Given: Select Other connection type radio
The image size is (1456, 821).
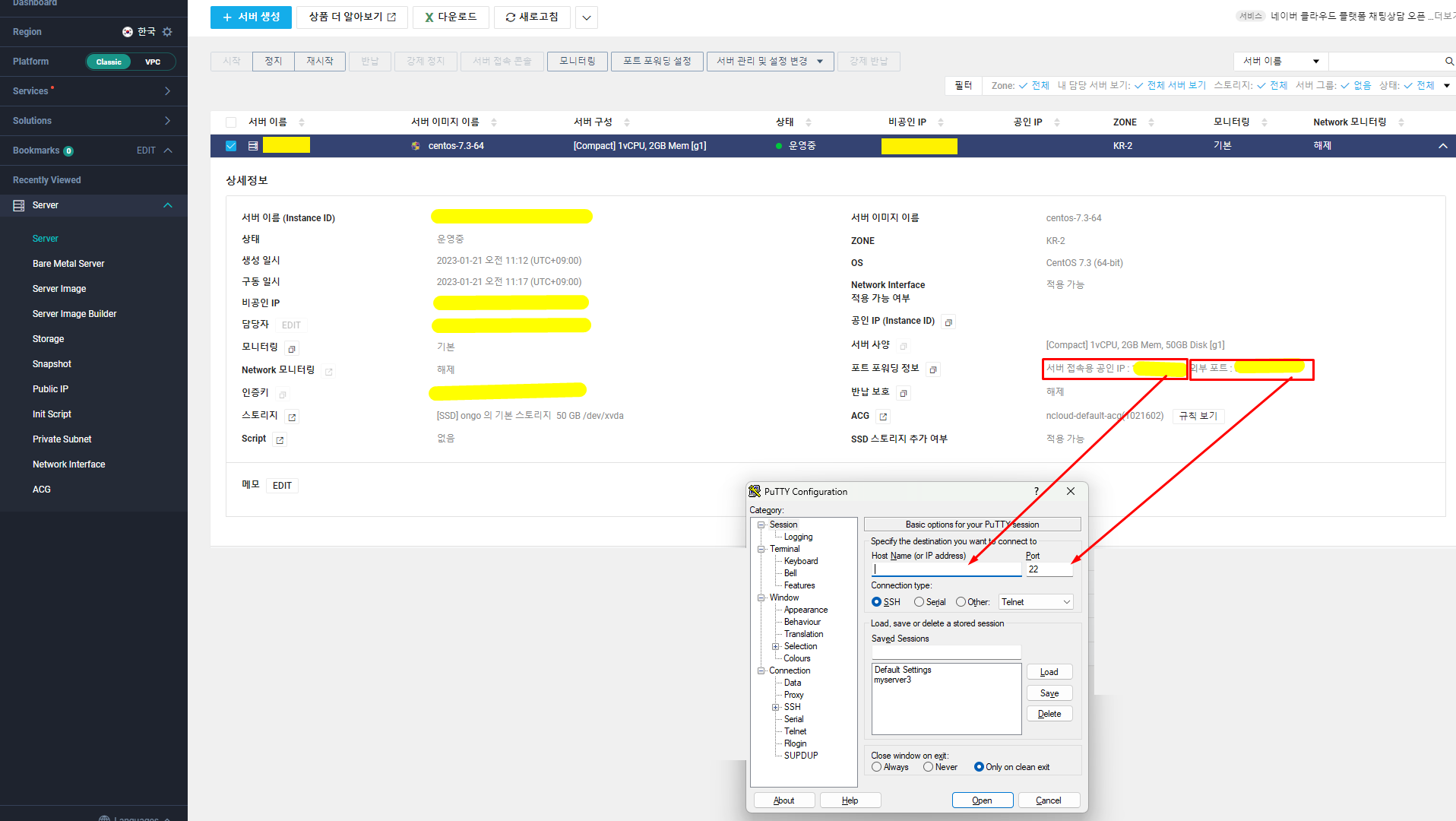Looking at the screenshot, I should [x=961, y=602].
